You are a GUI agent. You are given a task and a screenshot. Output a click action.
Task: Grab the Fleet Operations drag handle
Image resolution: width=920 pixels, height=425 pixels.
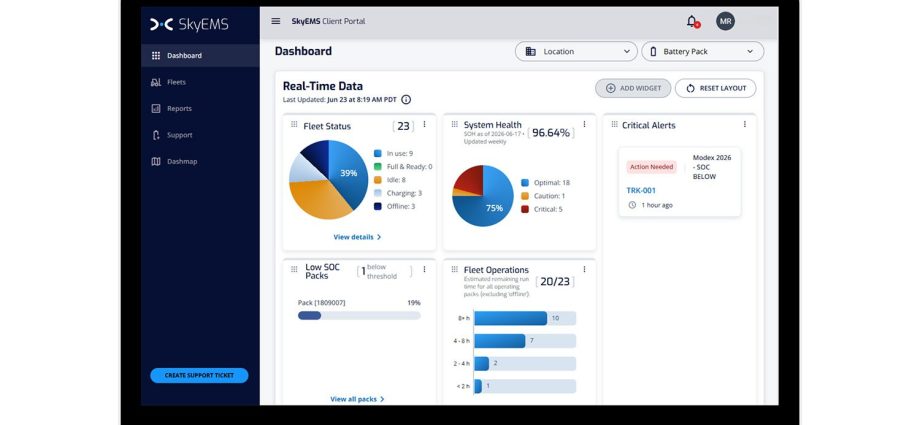454,269
